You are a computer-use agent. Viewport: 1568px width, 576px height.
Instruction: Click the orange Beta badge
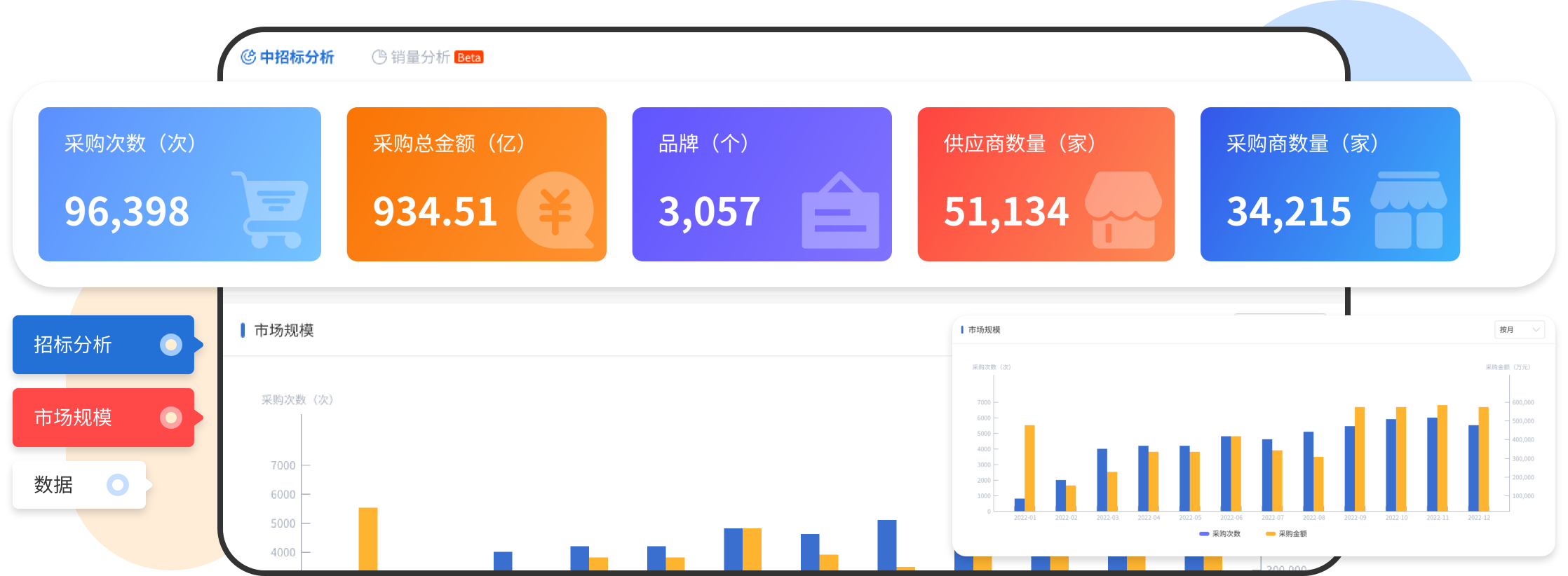pyautogui.click(x=469, y=57)
